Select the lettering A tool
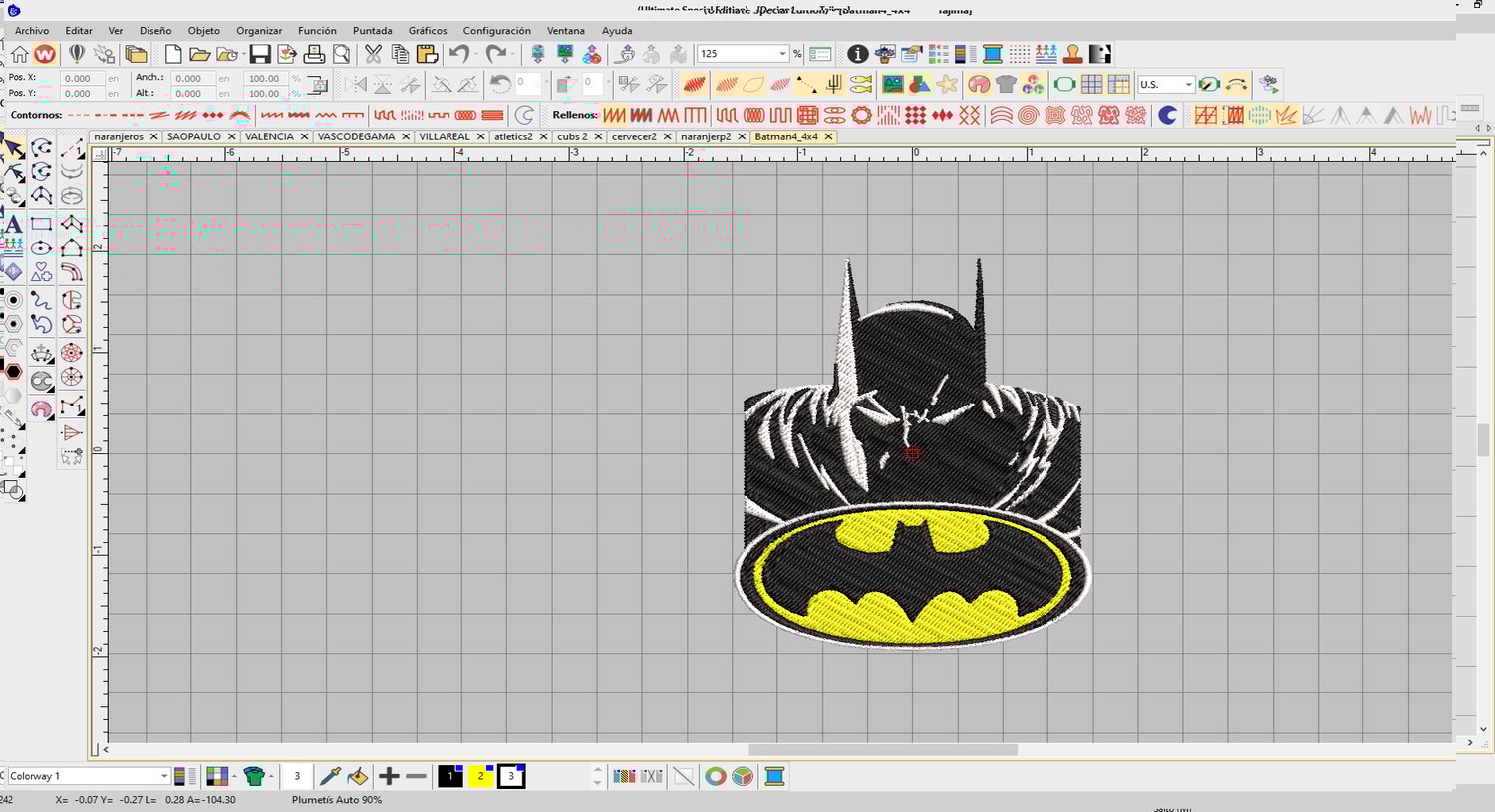 point(13,225)
